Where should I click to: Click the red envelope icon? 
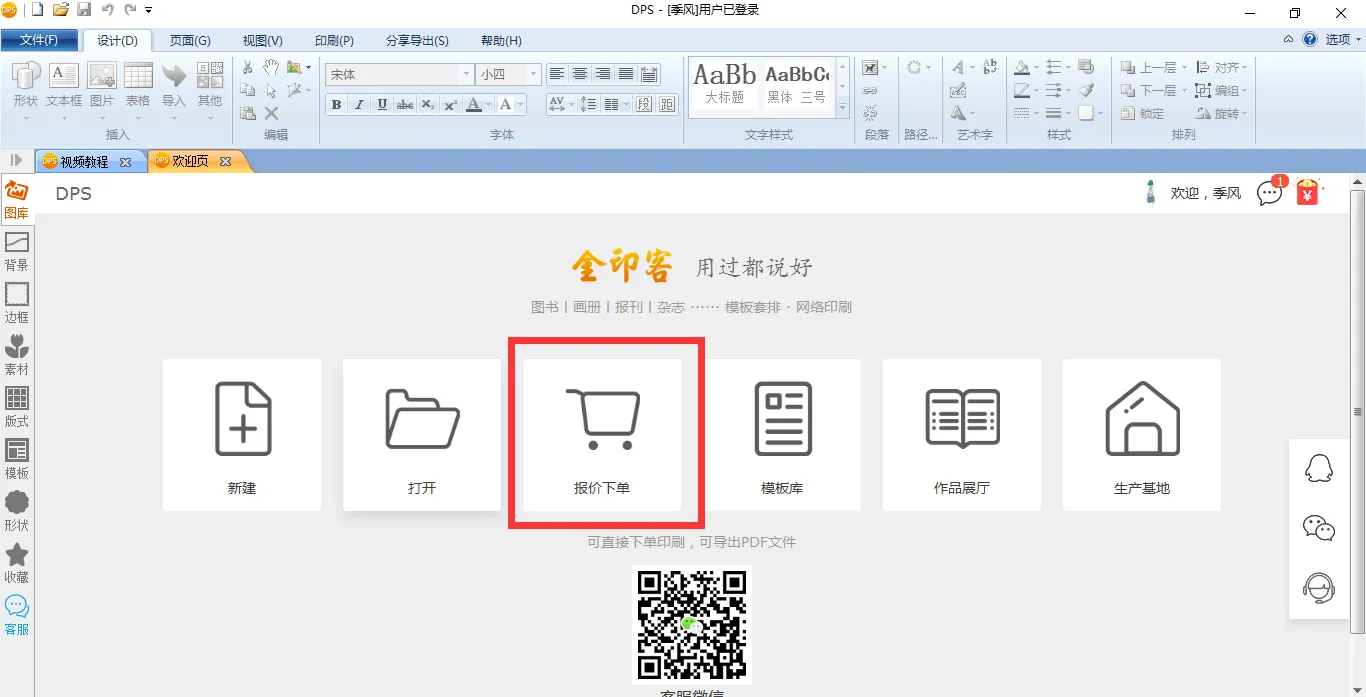coord(1307,192)
